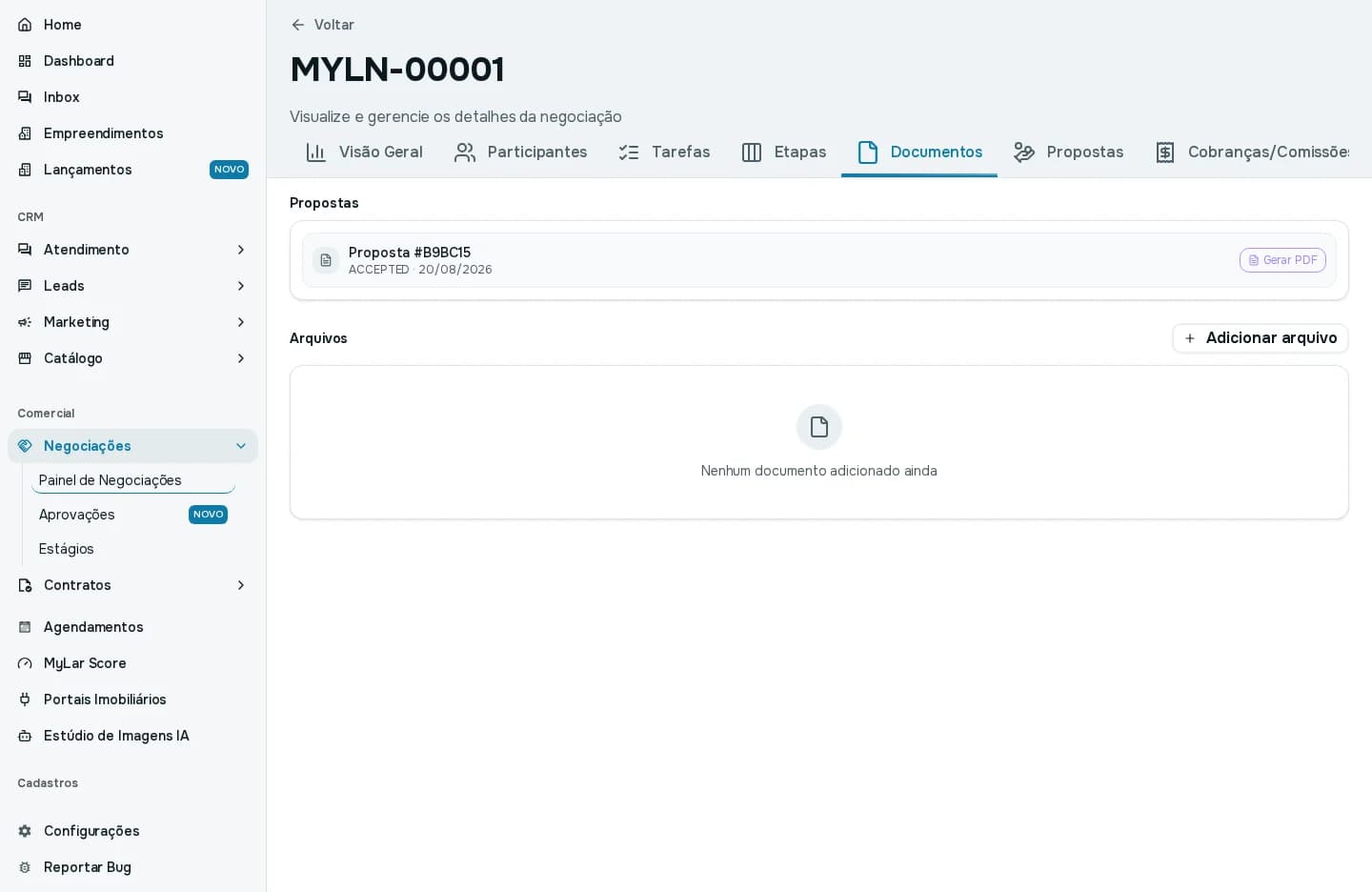Click the NOVO badge next to Lançamentos

229,170
